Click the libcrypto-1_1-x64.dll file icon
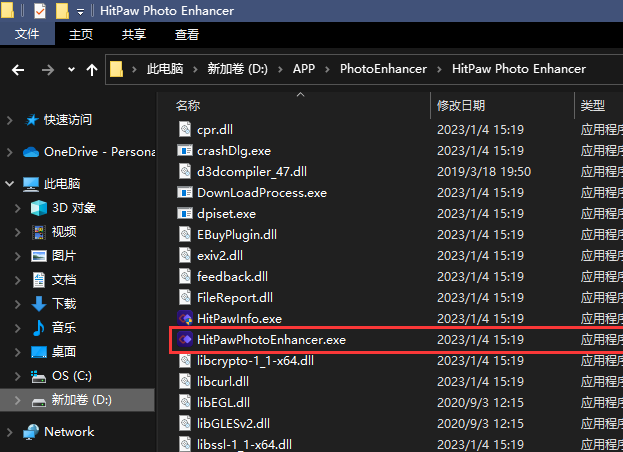 pyautogui.click(x=185, y=361)
